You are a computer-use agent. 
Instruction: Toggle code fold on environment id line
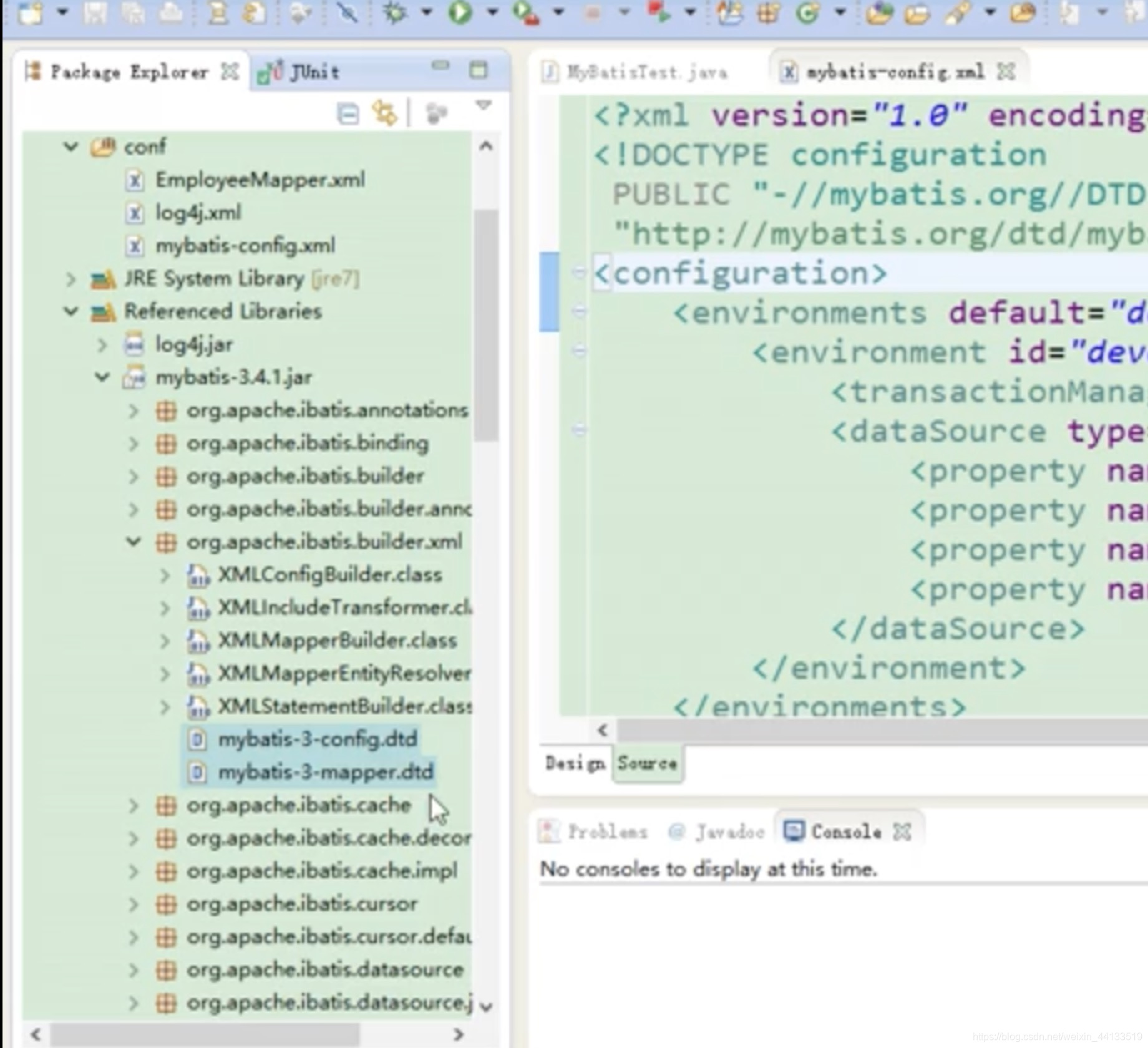579,351
